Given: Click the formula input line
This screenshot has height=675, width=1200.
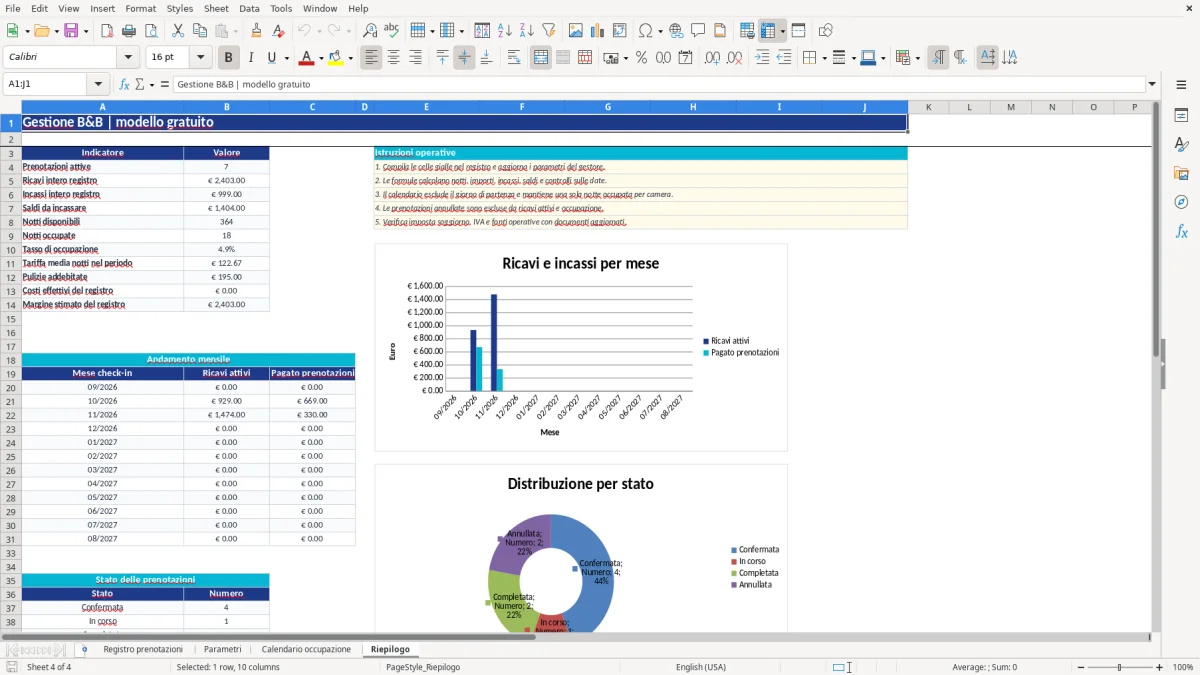Looking at the screenshot, I should tap(658, 84).
